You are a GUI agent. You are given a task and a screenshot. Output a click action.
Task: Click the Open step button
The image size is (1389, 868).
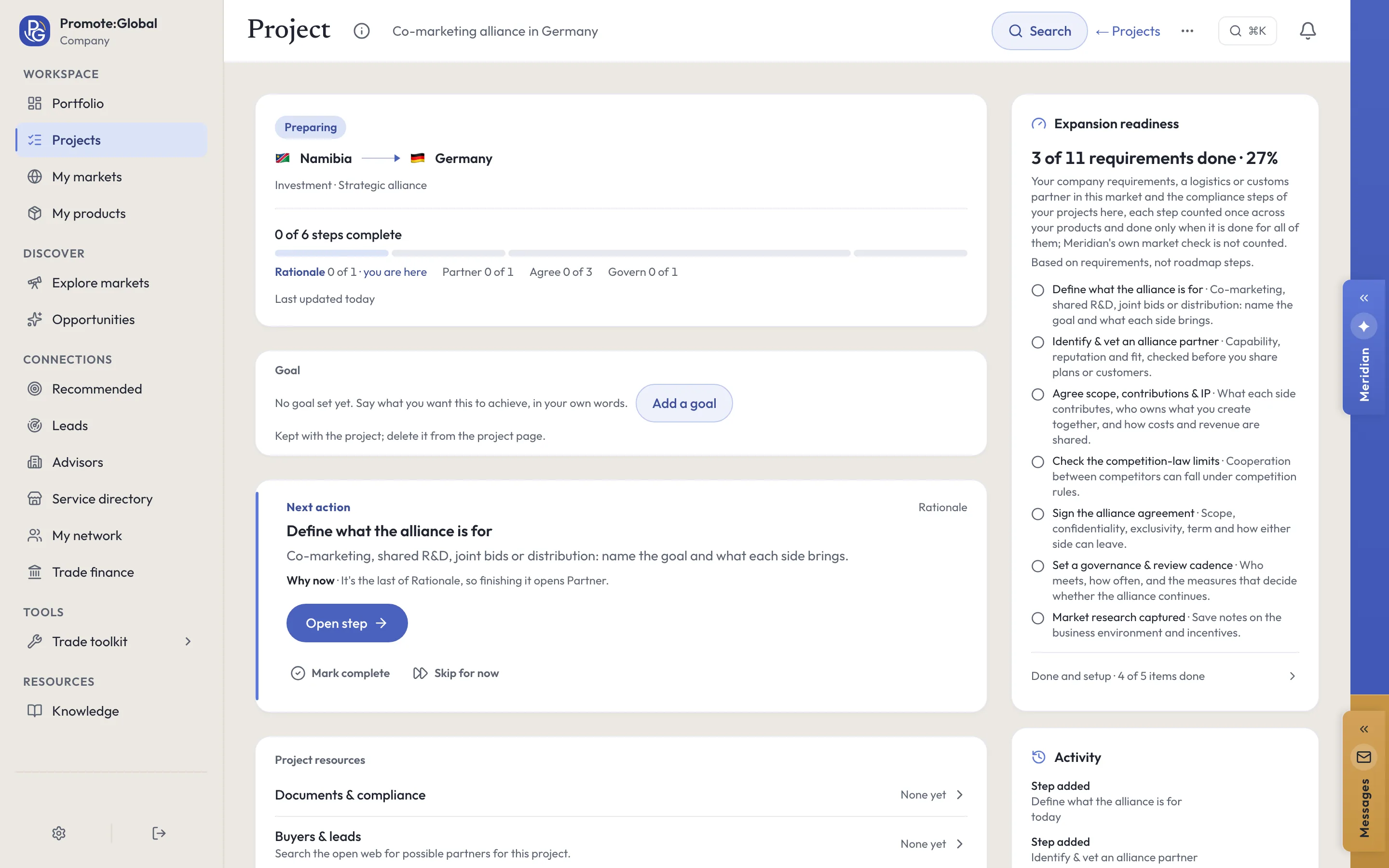347,623
